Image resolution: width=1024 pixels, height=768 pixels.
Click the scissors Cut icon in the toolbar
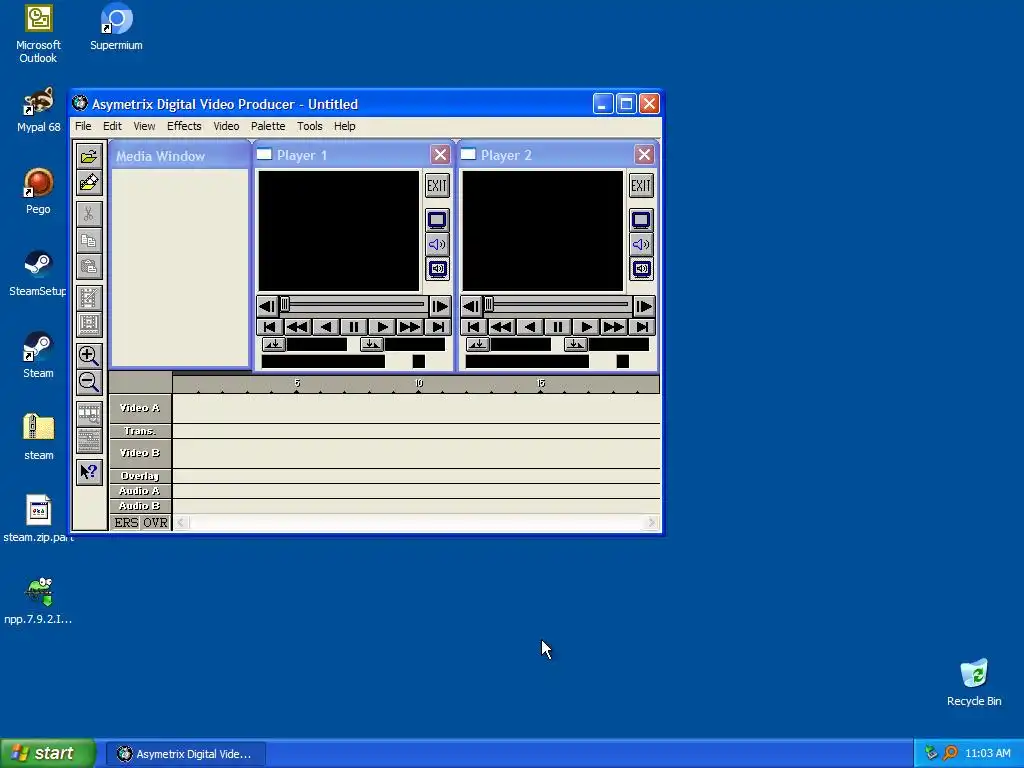[89, 214]
